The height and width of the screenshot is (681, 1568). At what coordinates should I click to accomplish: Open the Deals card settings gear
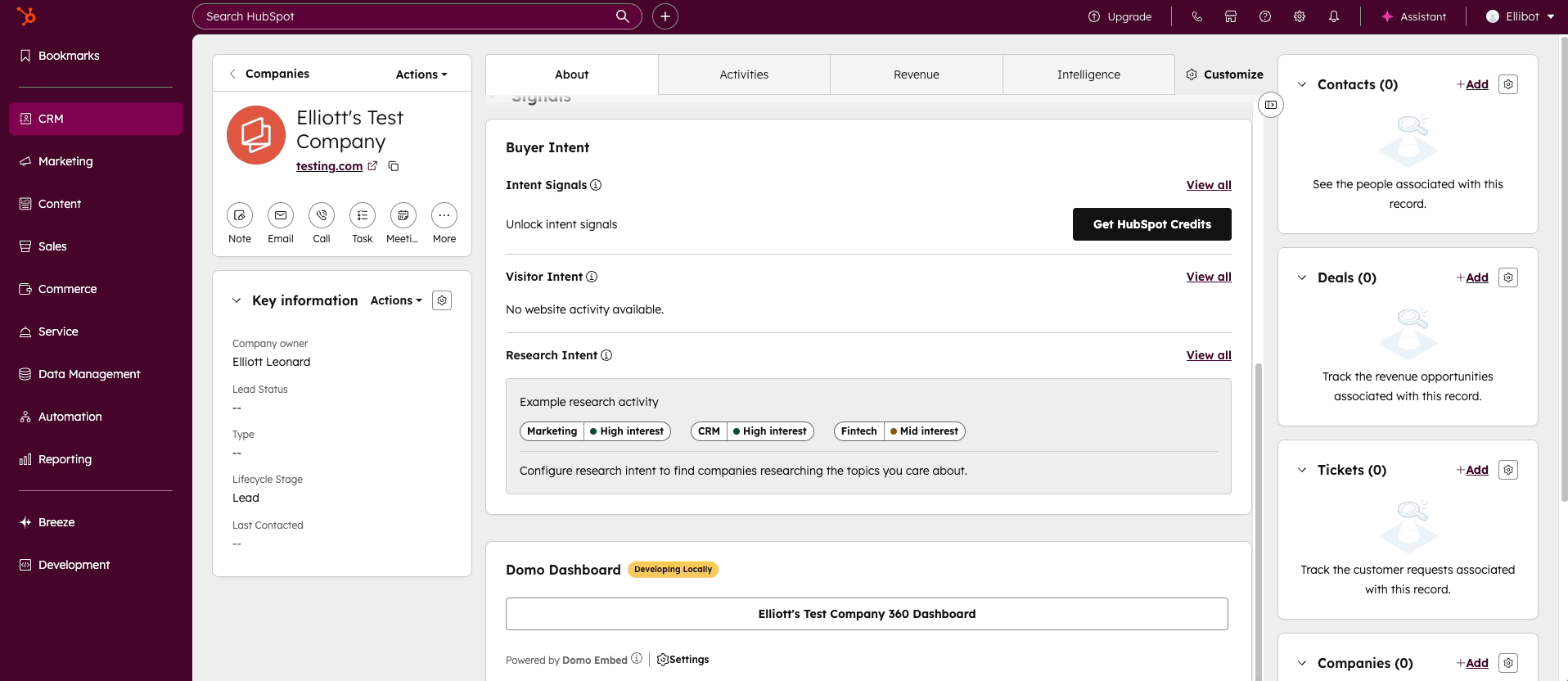(1508, 277)
